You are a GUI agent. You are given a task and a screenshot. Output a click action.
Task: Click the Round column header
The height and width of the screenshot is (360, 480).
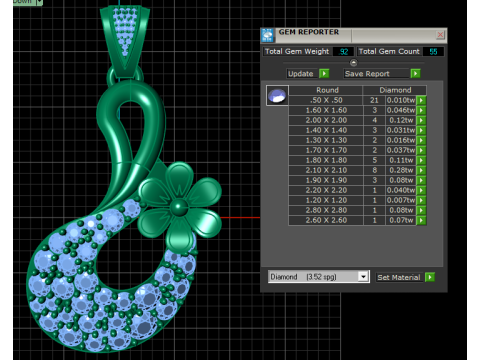click(x=326, y=90)
